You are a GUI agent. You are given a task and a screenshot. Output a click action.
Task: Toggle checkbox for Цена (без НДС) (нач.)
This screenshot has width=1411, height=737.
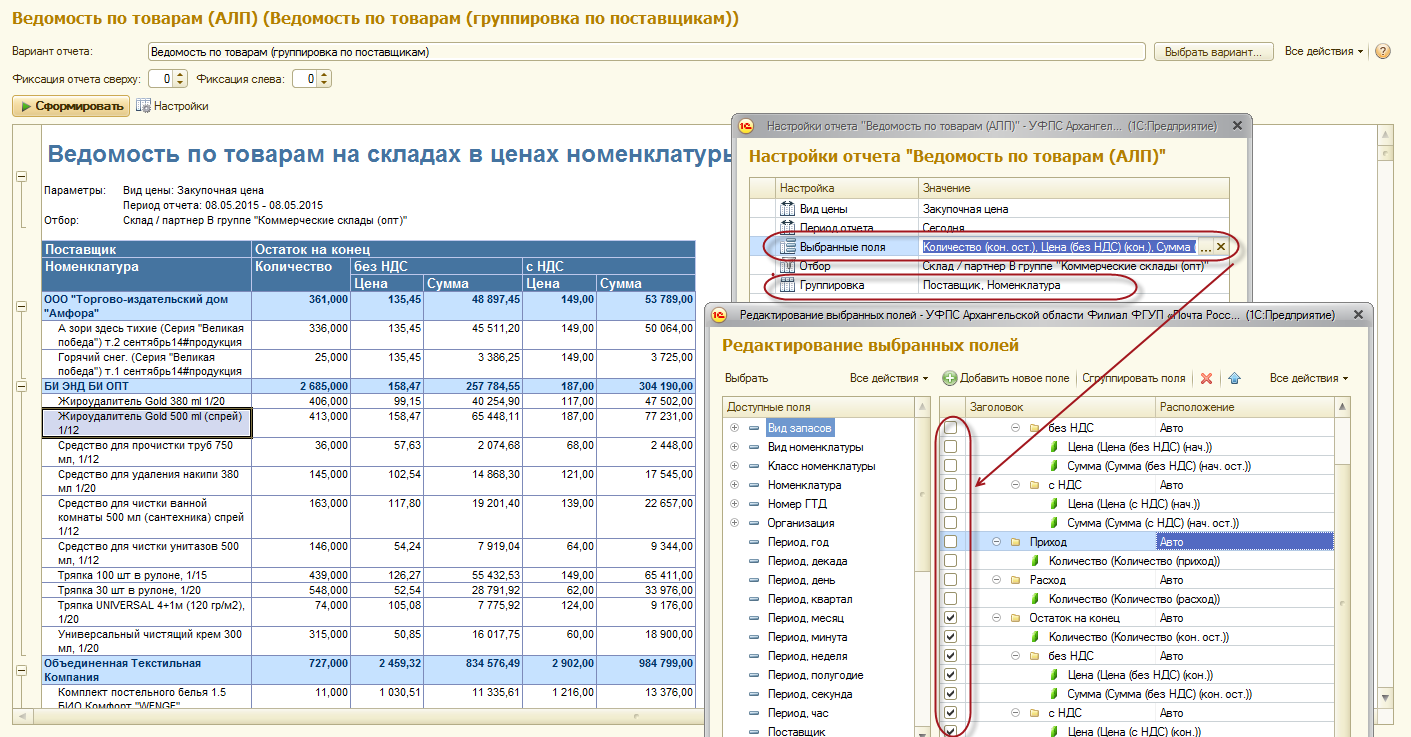click(951, 447)
